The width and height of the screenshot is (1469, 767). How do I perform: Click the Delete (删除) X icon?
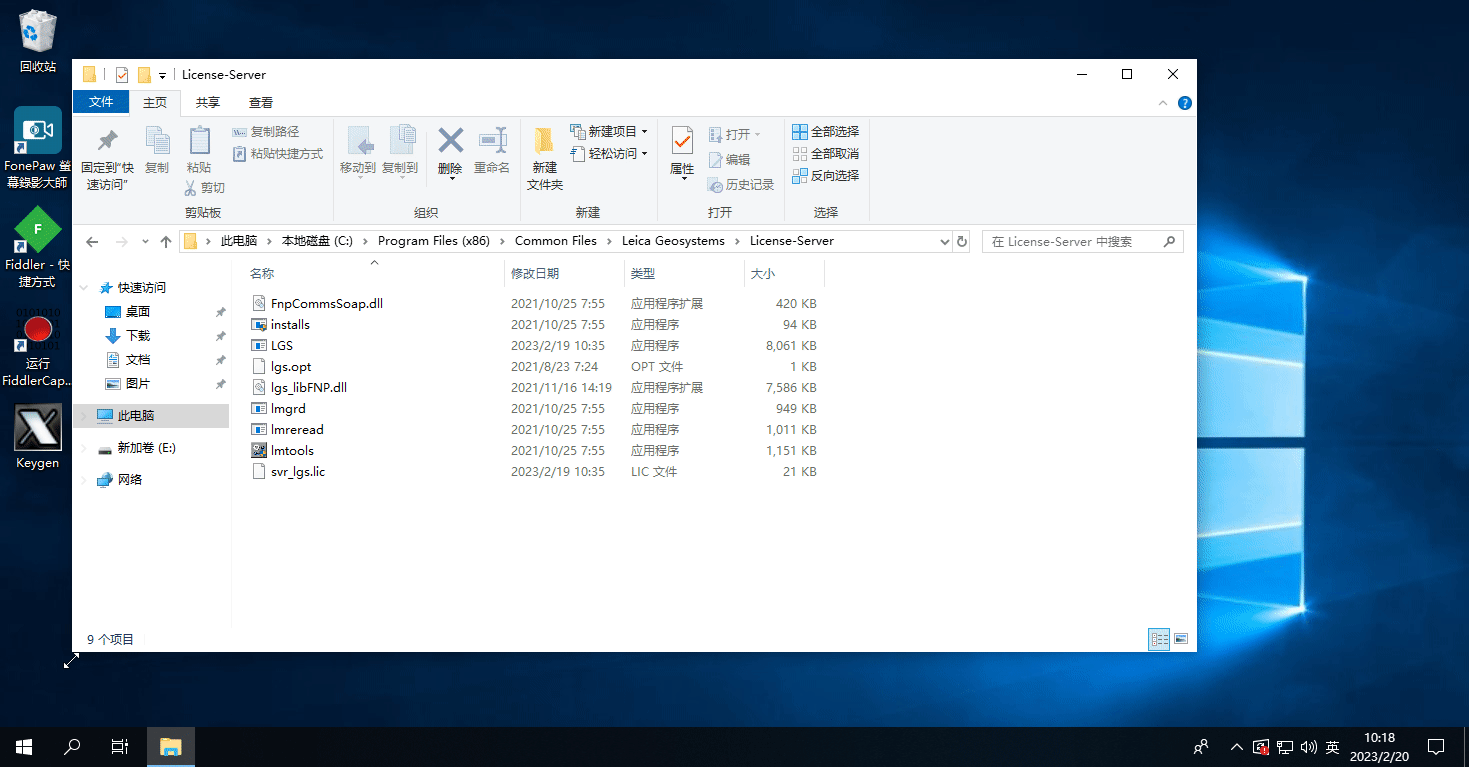(x=451, y=140)
